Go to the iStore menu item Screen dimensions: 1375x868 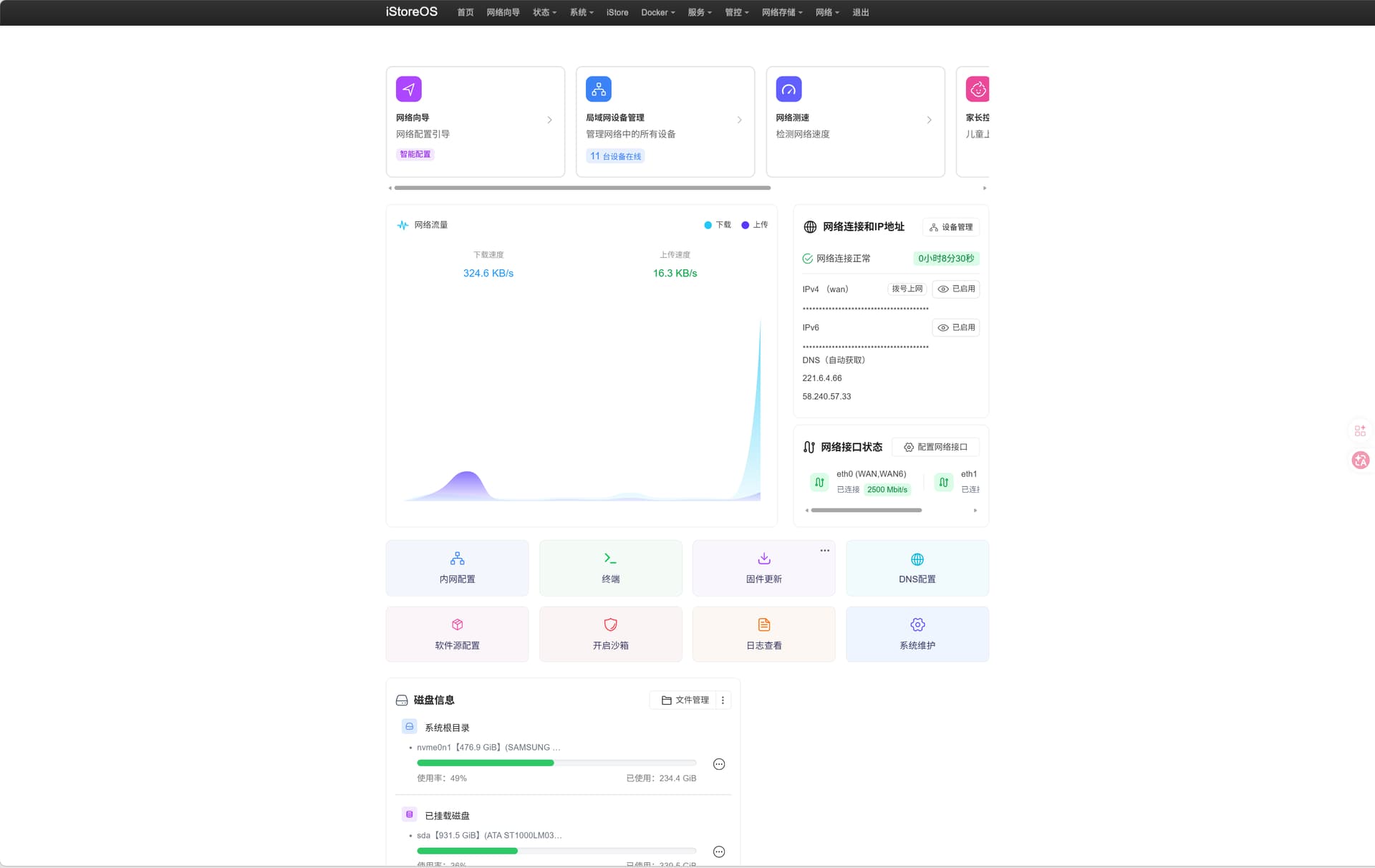click(x=617, y=12)
